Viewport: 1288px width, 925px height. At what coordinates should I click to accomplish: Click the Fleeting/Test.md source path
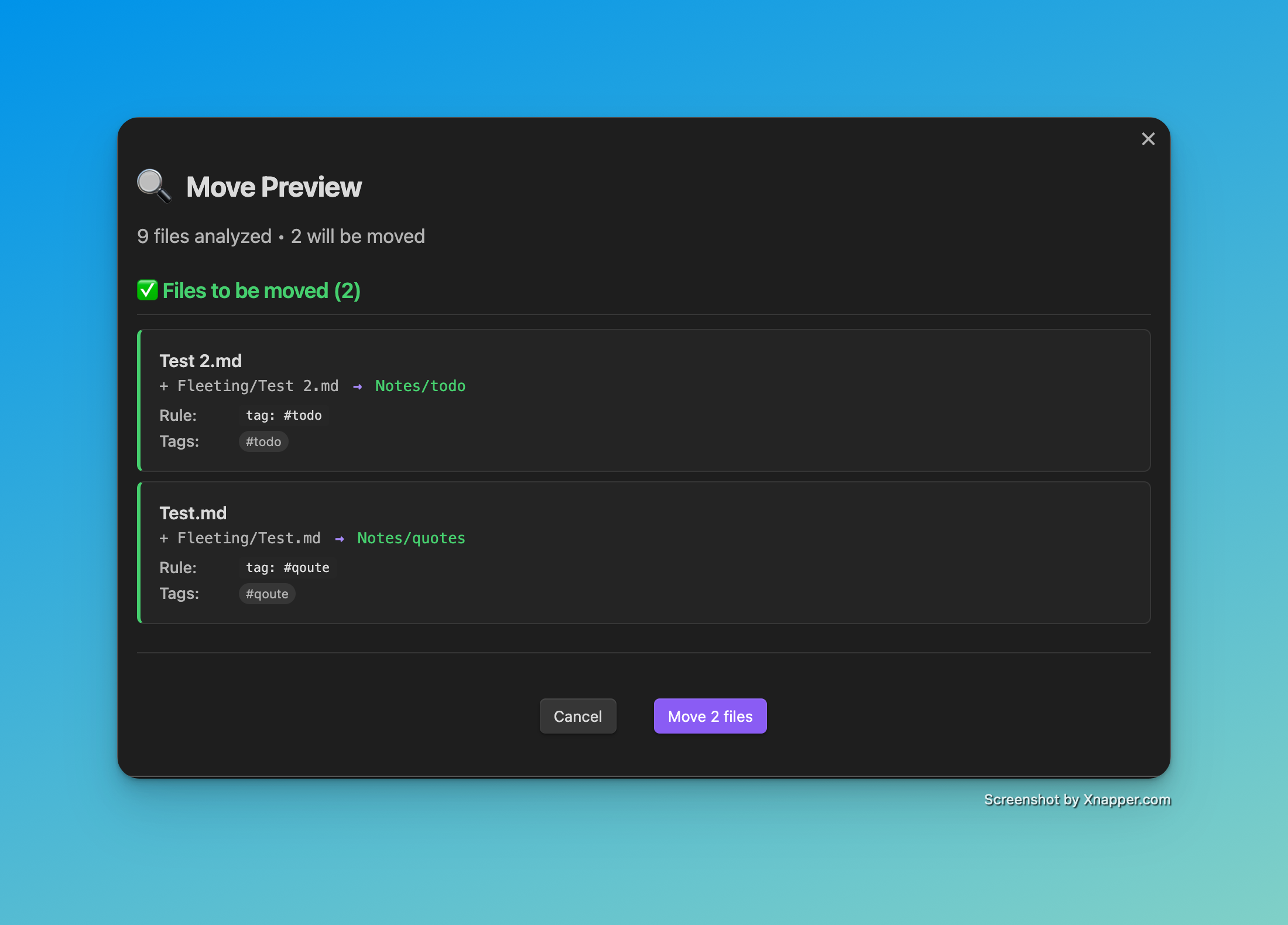[x=249, y=538]
